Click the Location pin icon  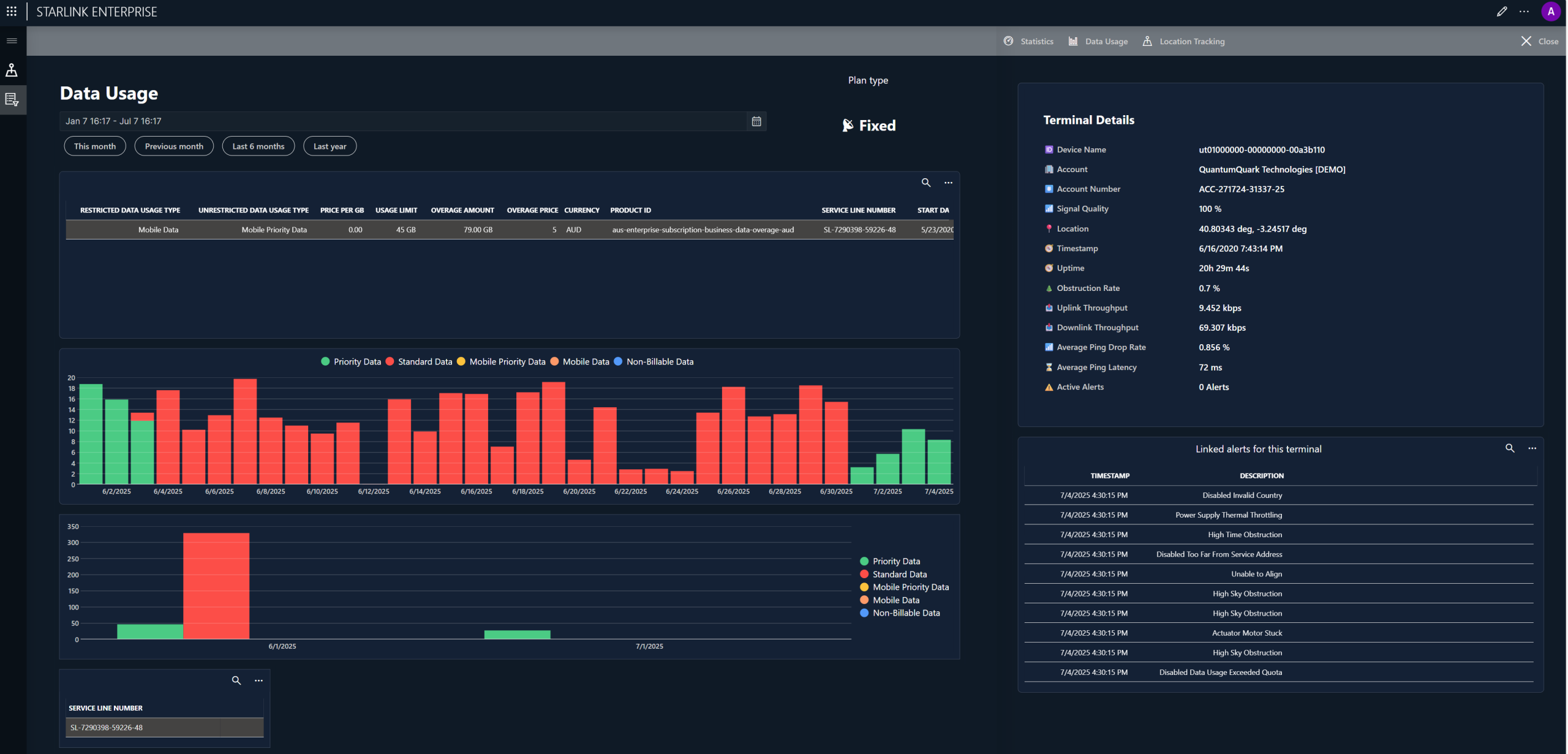[x=1049, y=228]
